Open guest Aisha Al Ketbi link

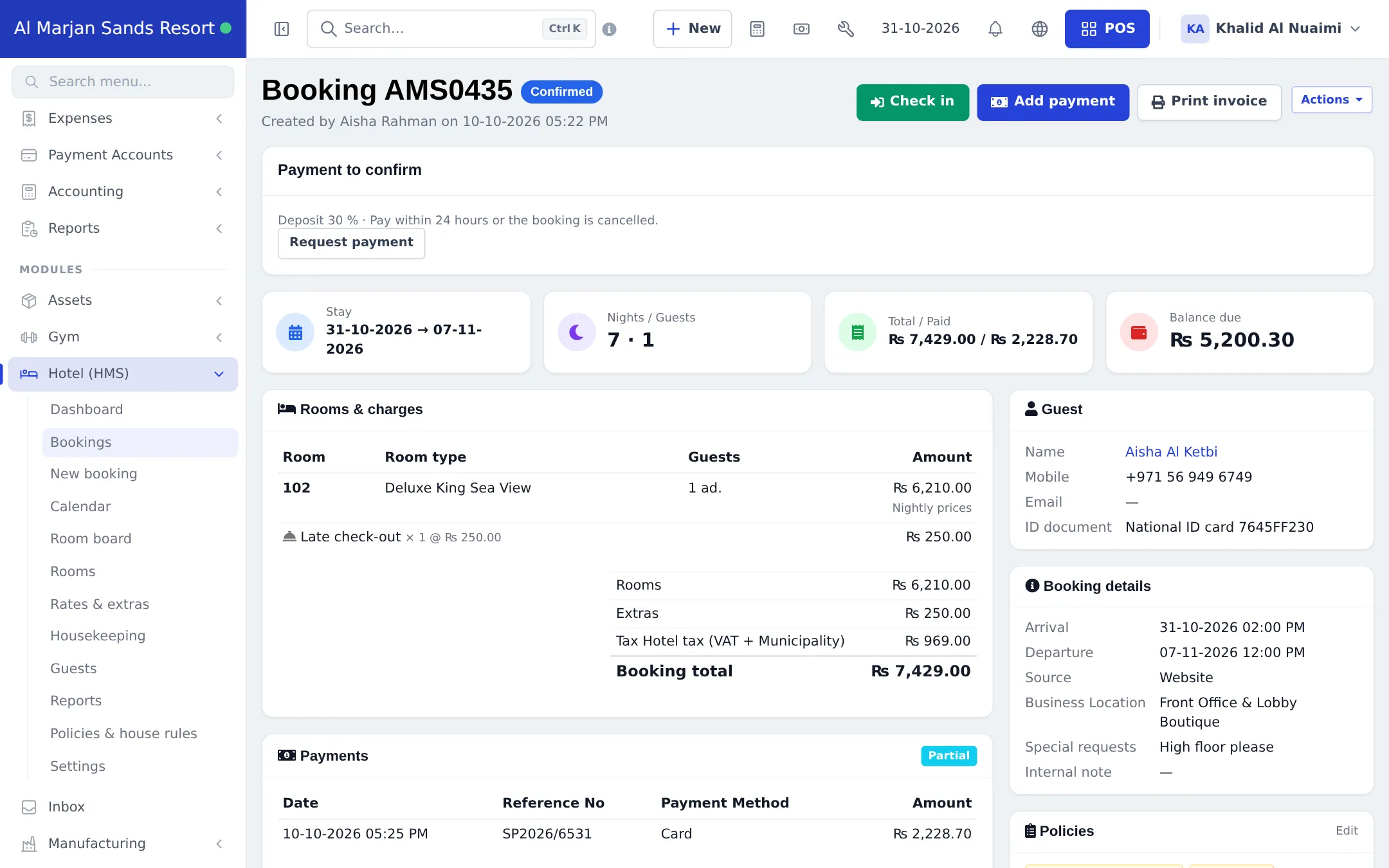(x=1171, y=452)
